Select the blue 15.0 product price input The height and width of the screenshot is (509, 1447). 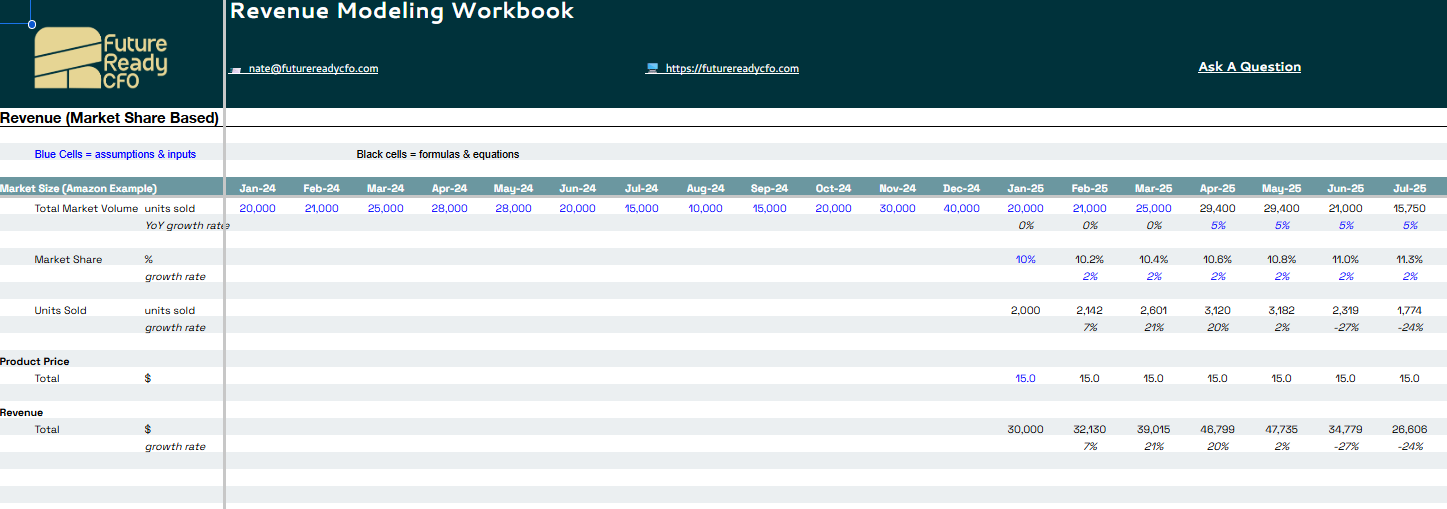point(1026,378)
